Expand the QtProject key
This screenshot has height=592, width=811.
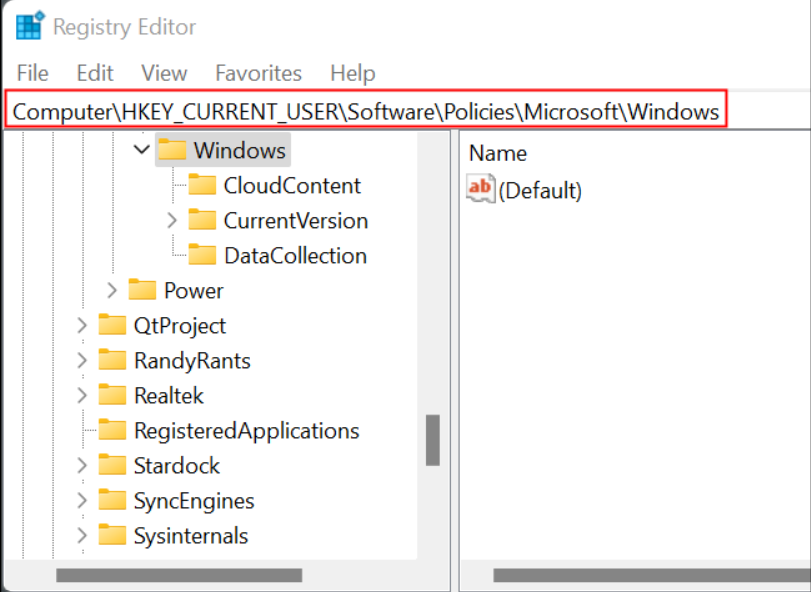click(81, 325)
